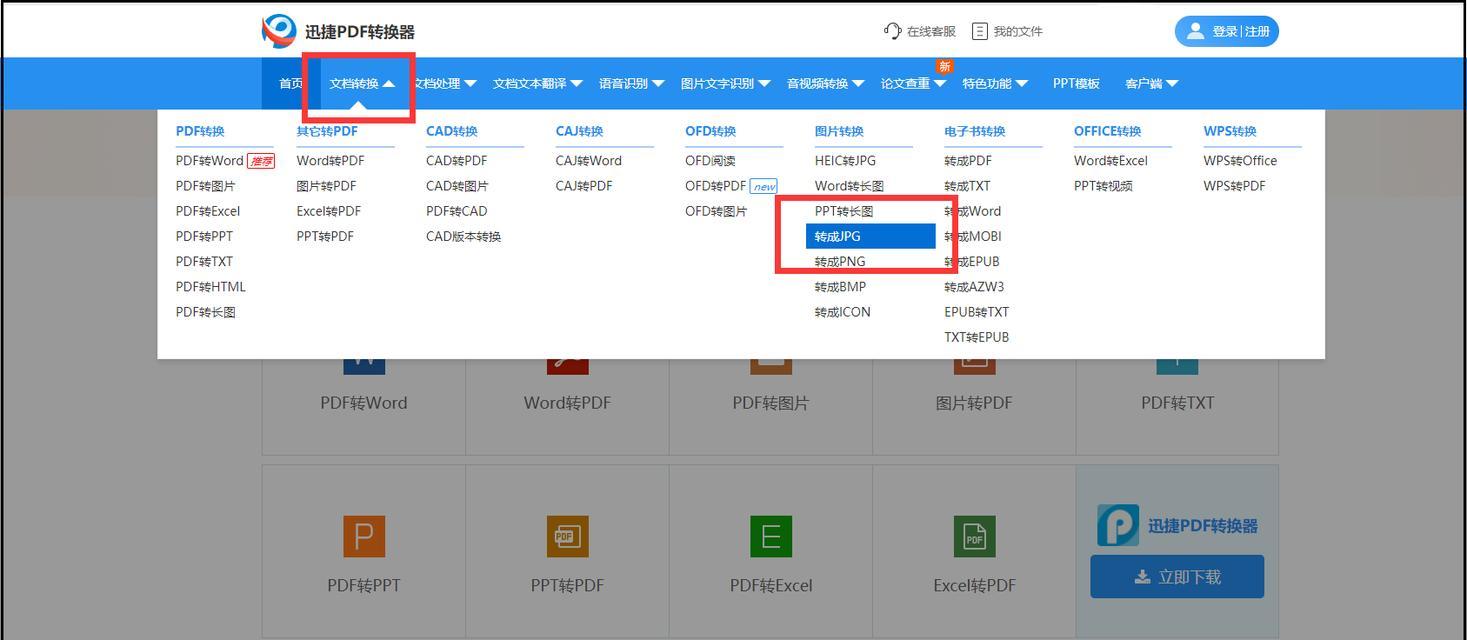Select PDF转PPT under PDF转换 column
This screenshot has width=1467, height=640.
[x=205, y=236]
